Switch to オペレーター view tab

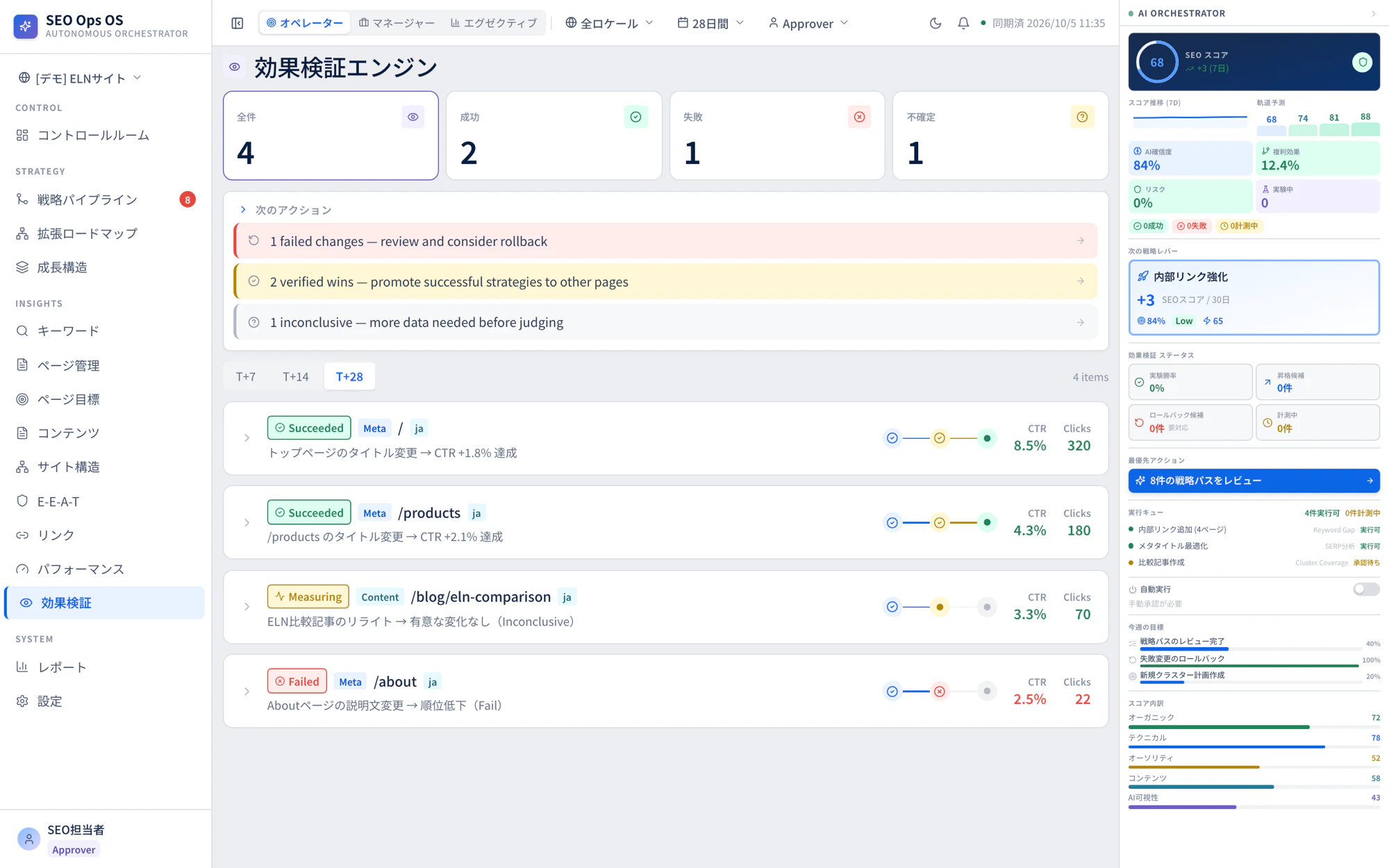(305, 23)
